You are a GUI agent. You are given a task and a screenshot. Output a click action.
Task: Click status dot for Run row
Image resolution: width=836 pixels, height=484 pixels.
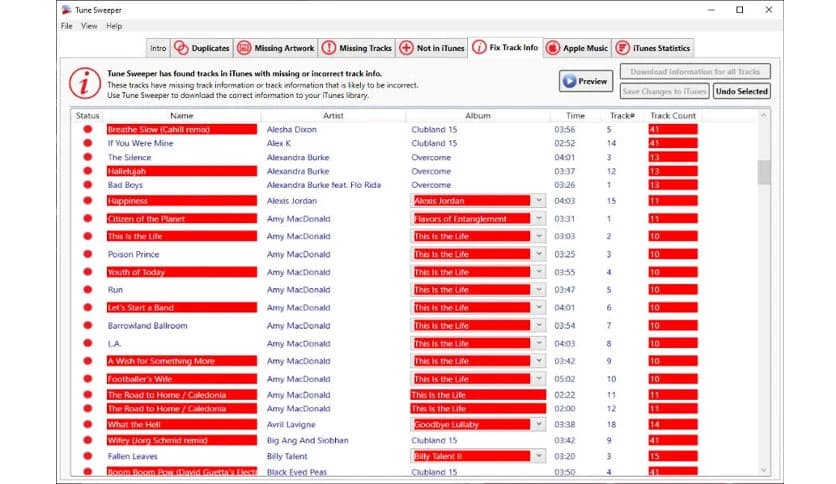88,289
